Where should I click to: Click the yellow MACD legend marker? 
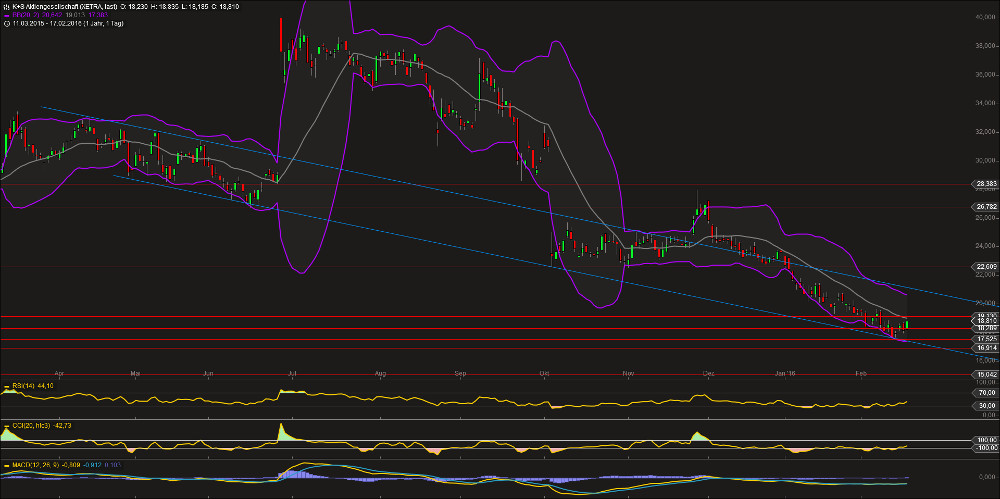point(6,466)
